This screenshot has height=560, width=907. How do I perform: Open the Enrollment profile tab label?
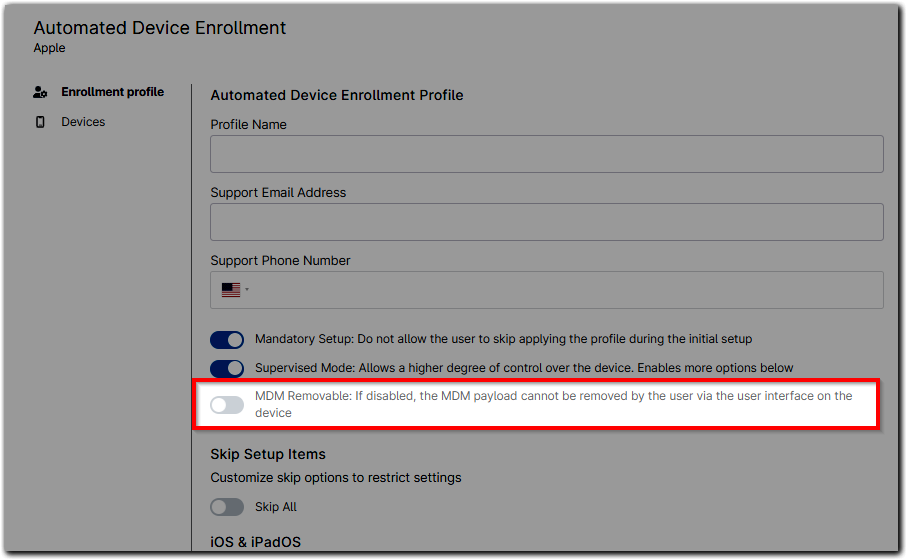pyautogui.click(x=112, y=92)
